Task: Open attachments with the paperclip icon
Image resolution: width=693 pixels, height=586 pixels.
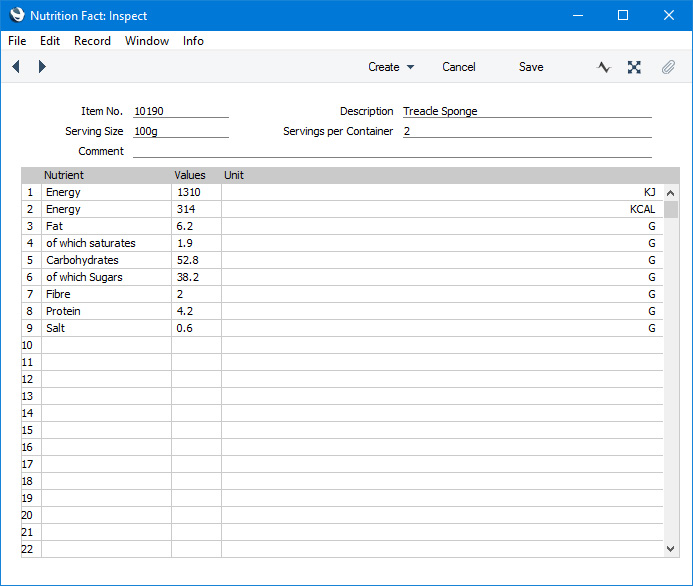Action: (x=668, y=67)
